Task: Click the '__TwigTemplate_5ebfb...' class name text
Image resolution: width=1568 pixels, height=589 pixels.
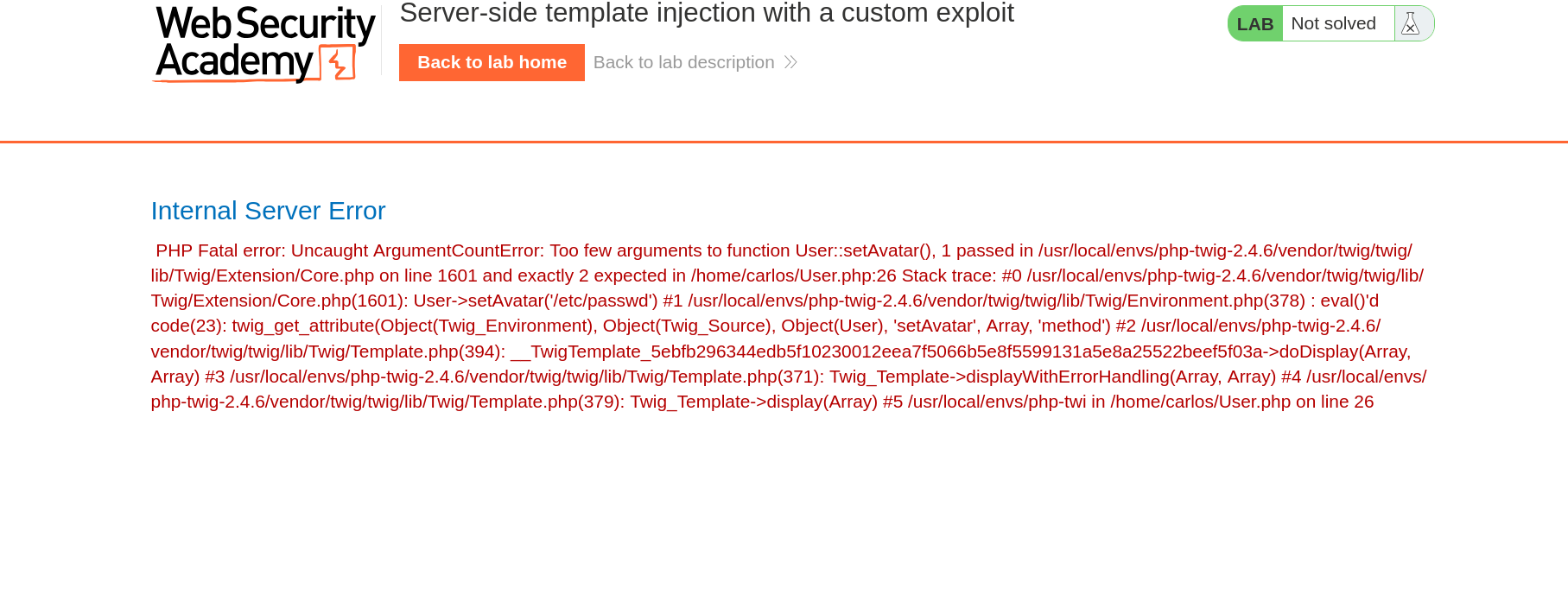Action: pyautogui.click(x=887, y=351)
